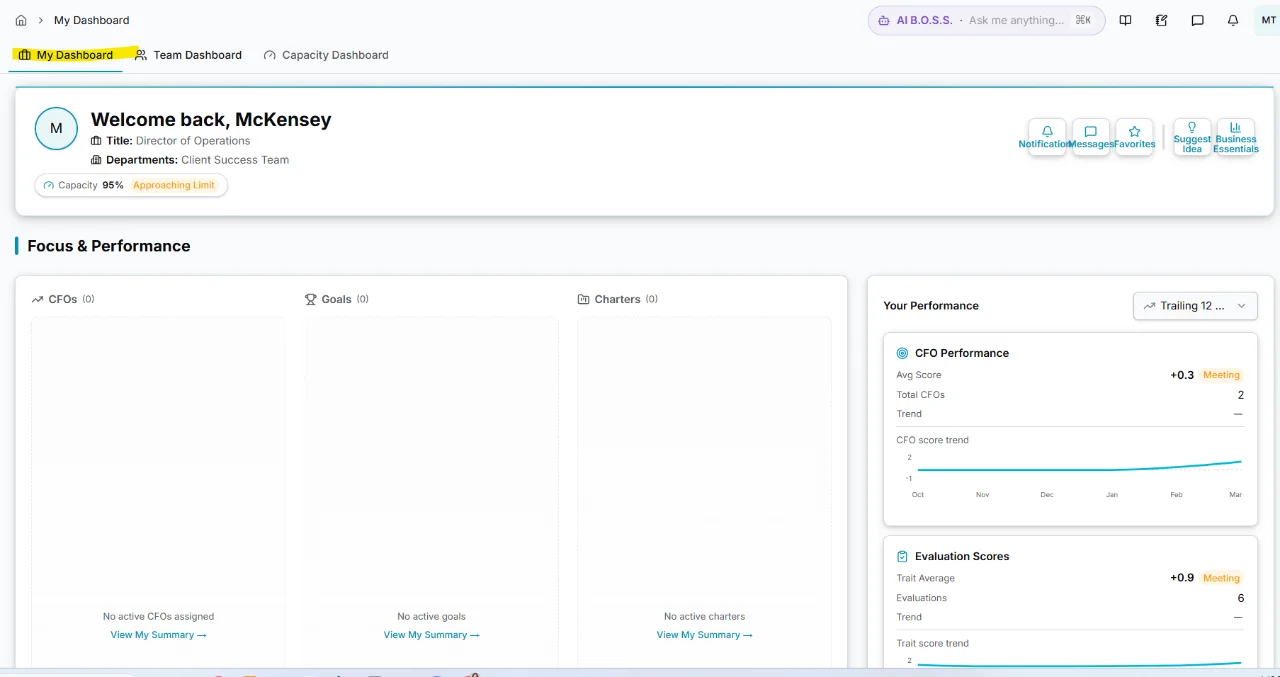Open Messages quick action tile
The image size is (1280, 677).
(1091, 137)
